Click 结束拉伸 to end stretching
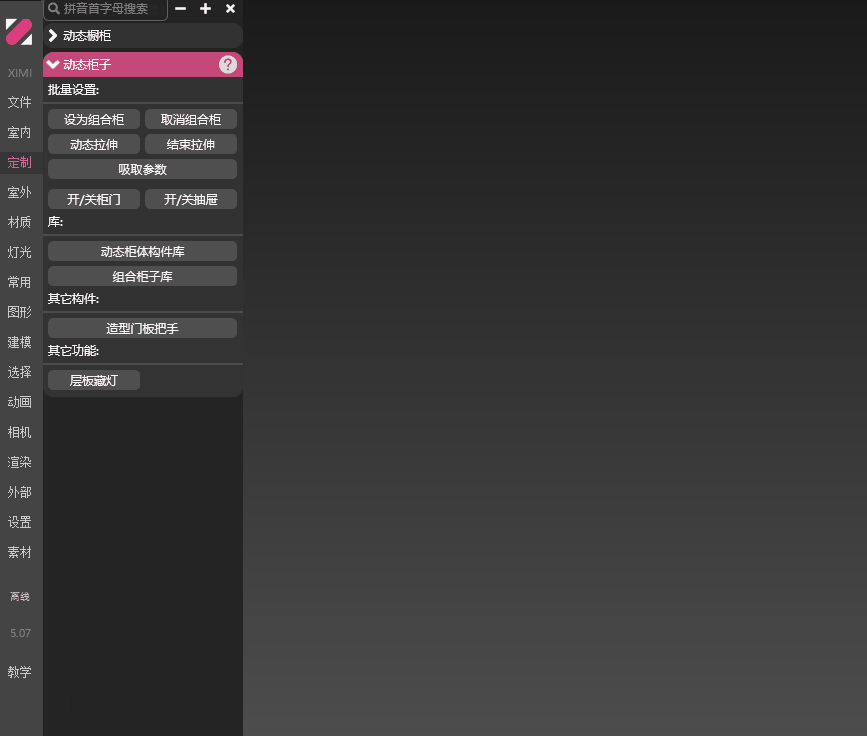 [x=191, y=144]
